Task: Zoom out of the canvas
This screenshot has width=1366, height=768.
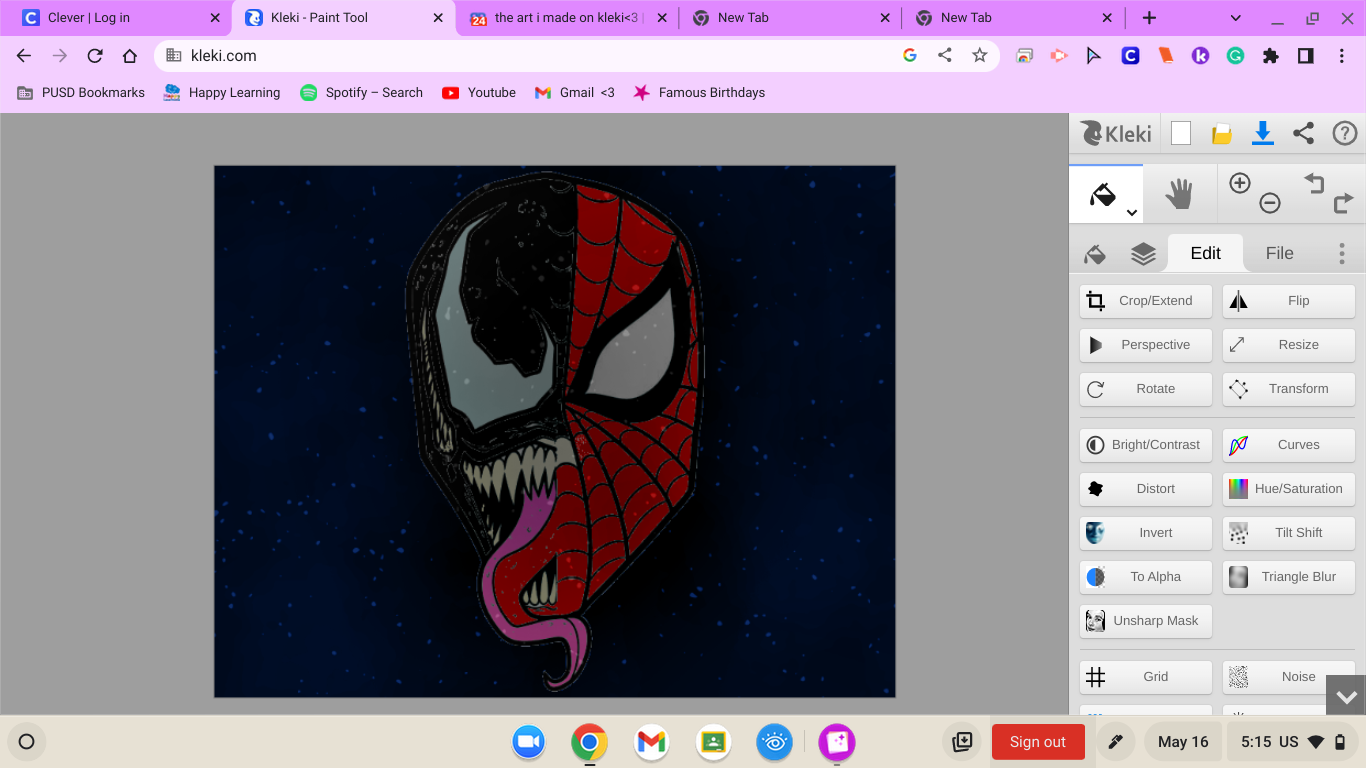Action: point(1270,203)
